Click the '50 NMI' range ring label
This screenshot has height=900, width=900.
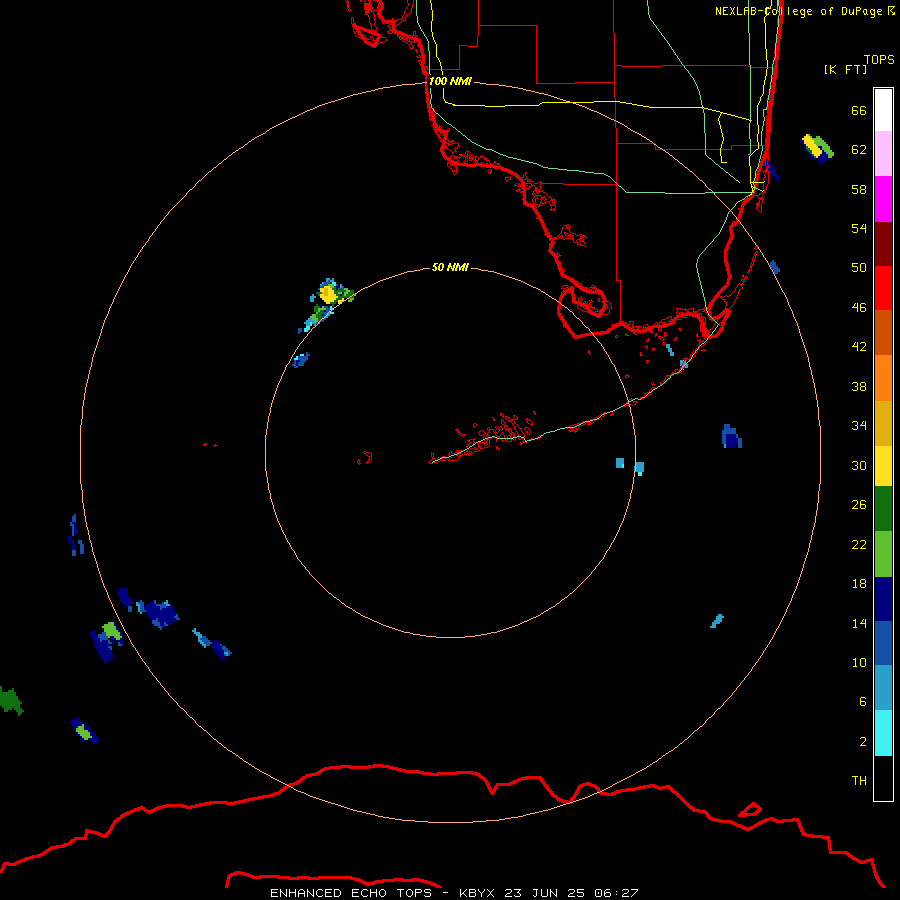pyautogui.click(x=450, y=267)
